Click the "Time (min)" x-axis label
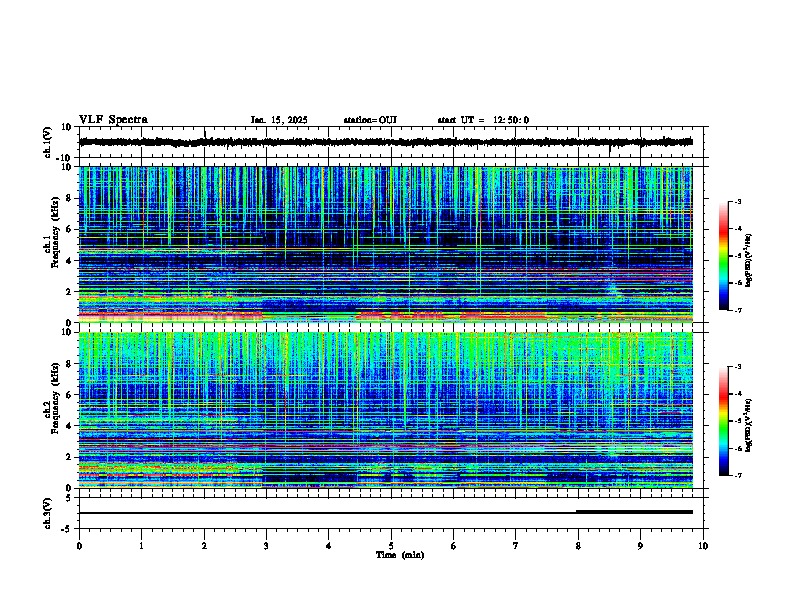This screenshot has height=612, width=792. click(400, 555)
